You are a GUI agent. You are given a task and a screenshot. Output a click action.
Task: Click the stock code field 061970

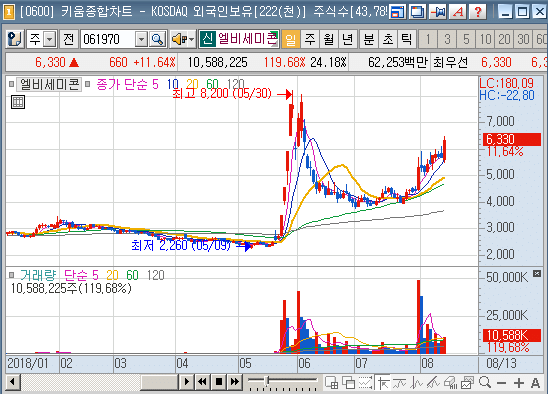[108, 39]
